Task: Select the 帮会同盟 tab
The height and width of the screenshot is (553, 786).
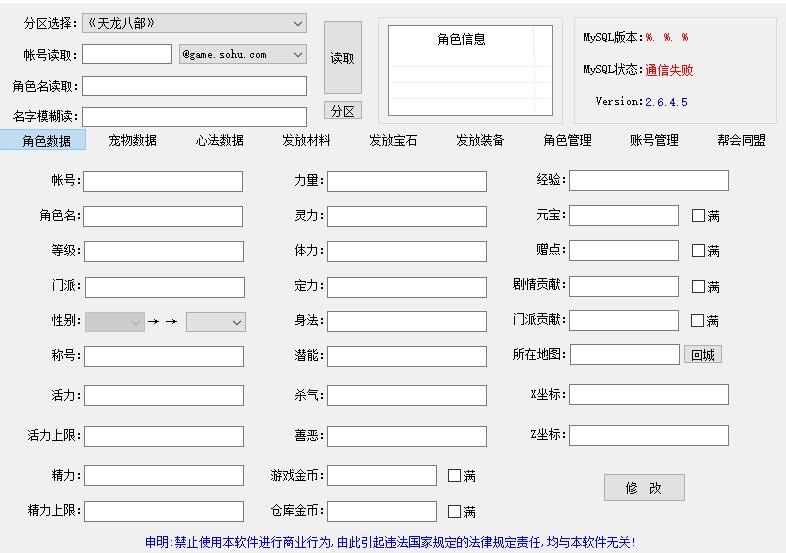Action: click(741, 140)
